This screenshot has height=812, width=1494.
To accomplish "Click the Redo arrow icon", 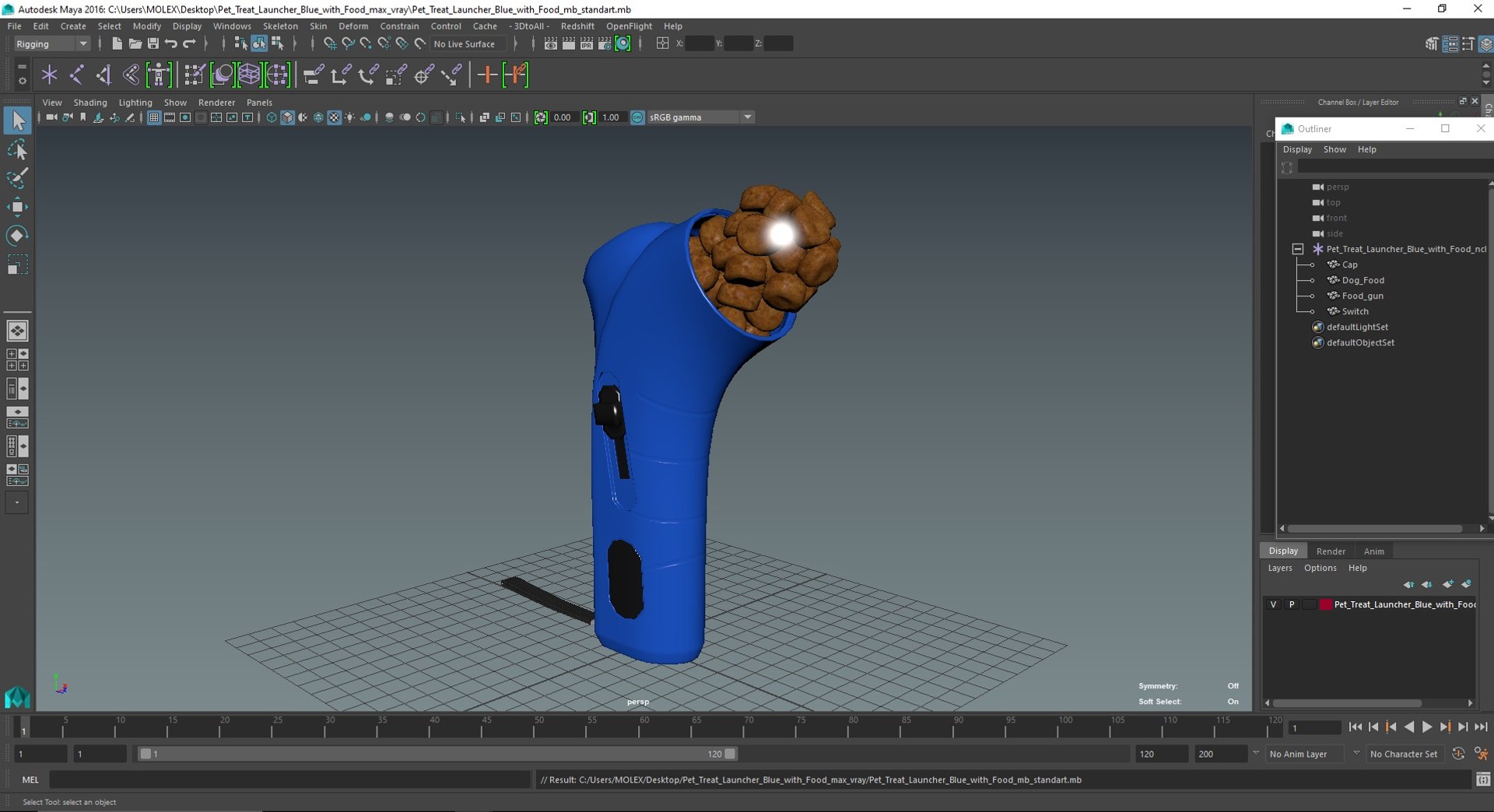I will tap(188, 44).
